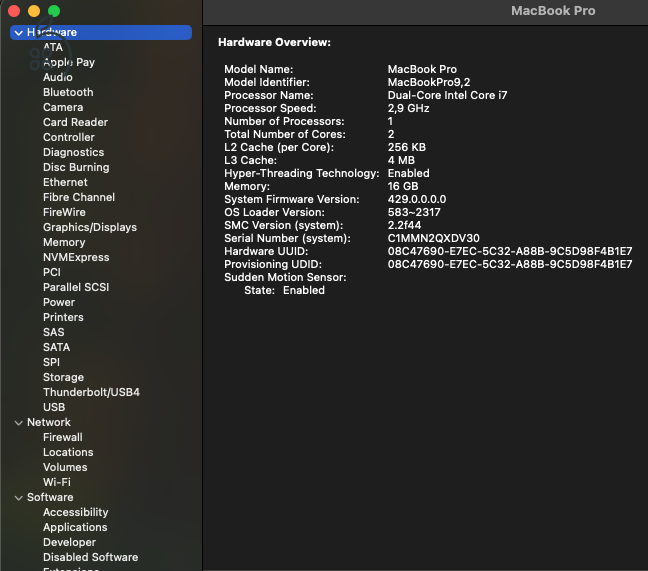The image size is (648, 571).
Task: Click the SMC version 2.2f44
Action: point(404,226)
